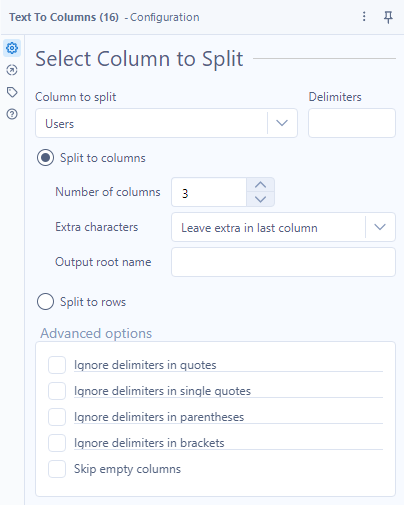Open the Configuration gear tab
The width and height of the screenshot is (404, 505).
12,48
